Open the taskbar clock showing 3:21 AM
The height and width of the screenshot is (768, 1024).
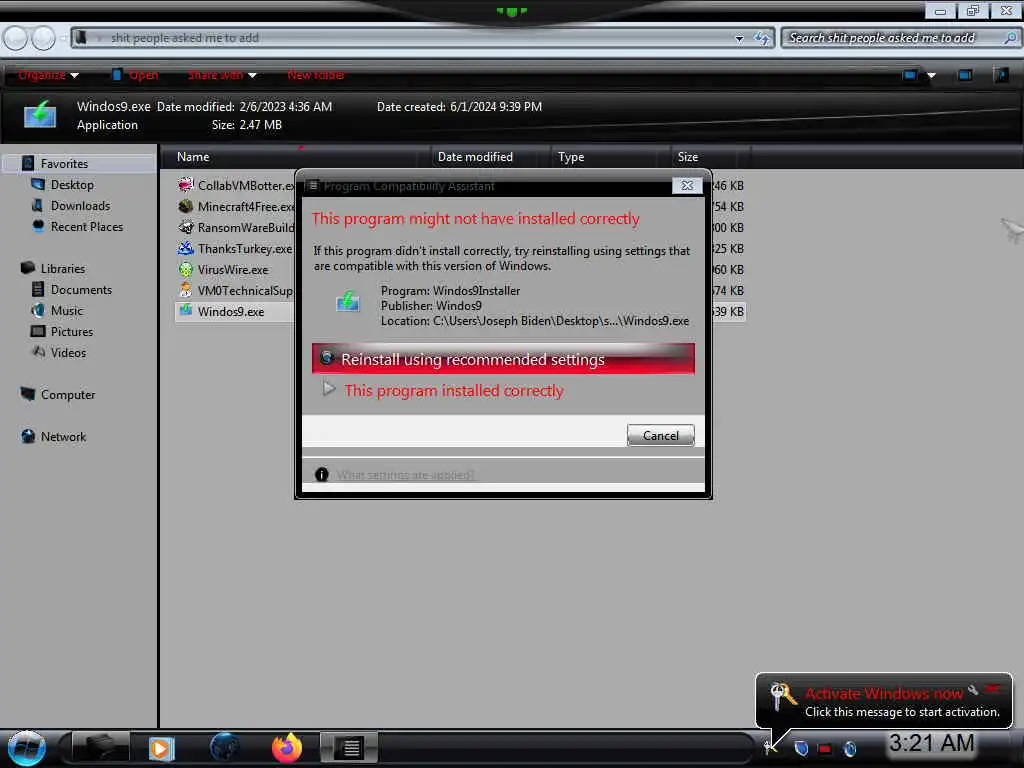click(932, 743)
